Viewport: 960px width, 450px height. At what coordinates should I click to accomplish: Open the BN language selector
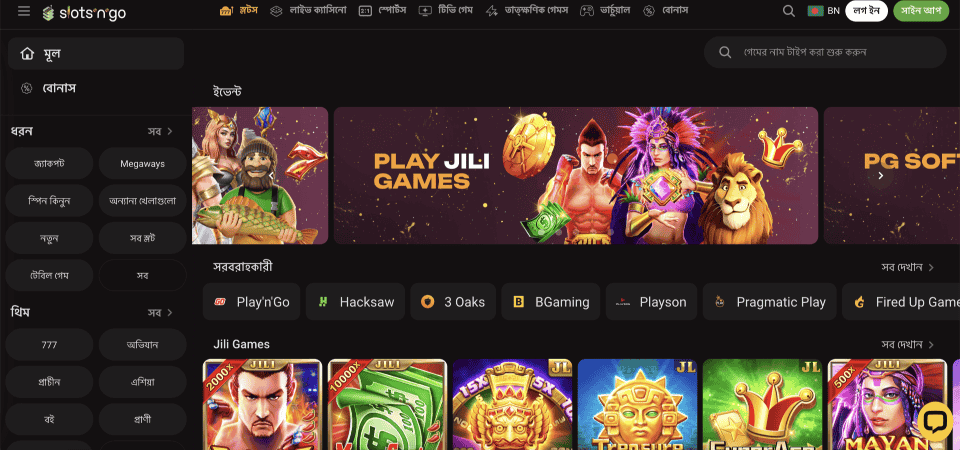pos(823,11)
